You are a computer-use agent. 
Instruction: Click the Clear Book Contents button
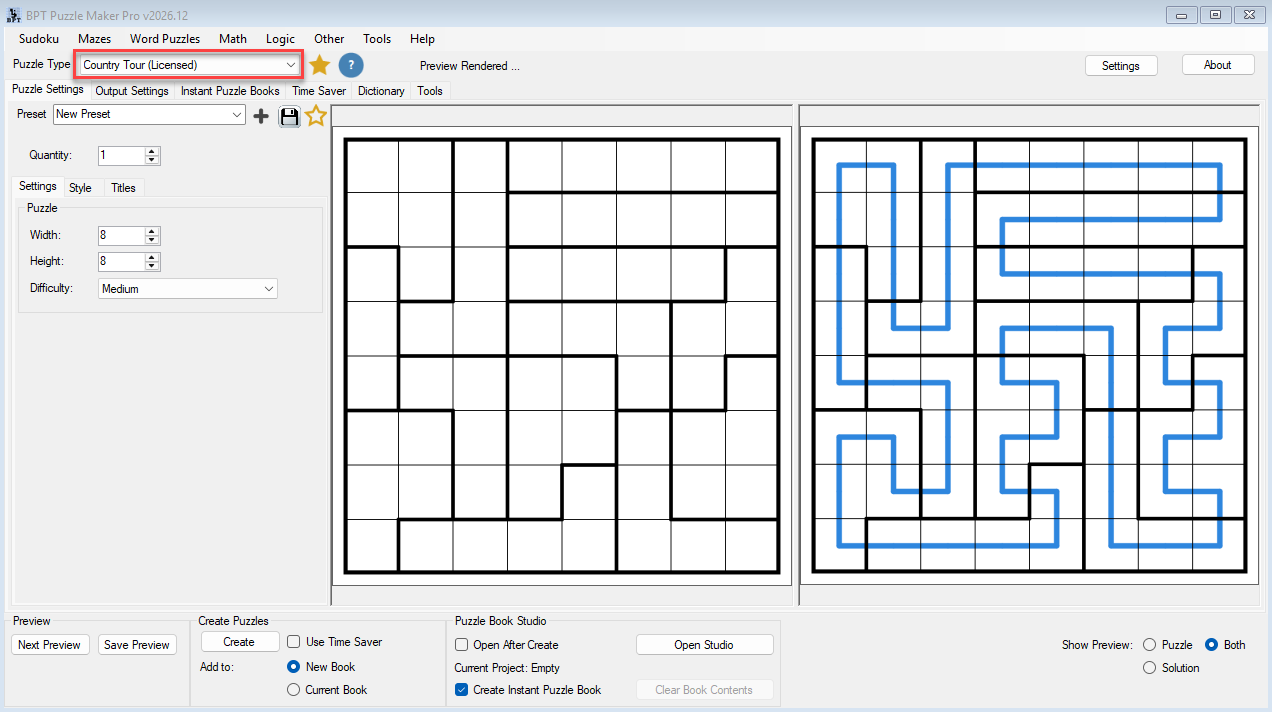(704, 690)
